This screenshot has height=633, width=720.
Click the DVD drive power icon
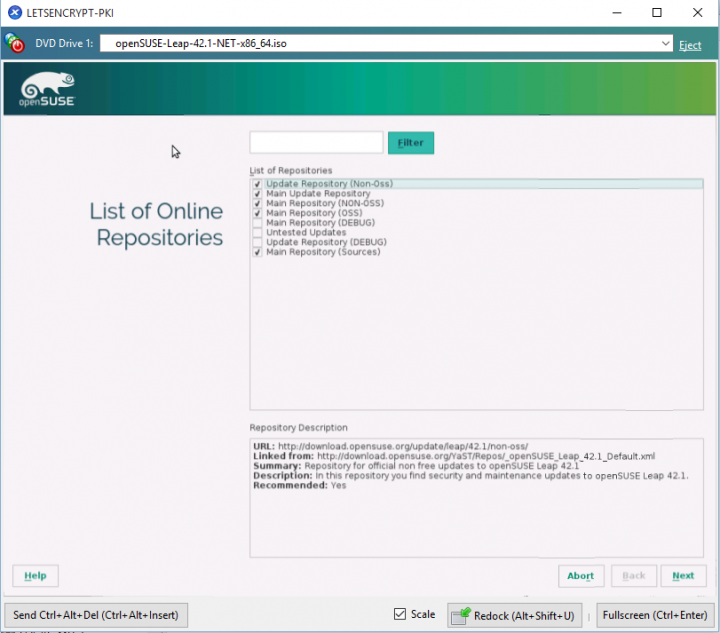15,44
